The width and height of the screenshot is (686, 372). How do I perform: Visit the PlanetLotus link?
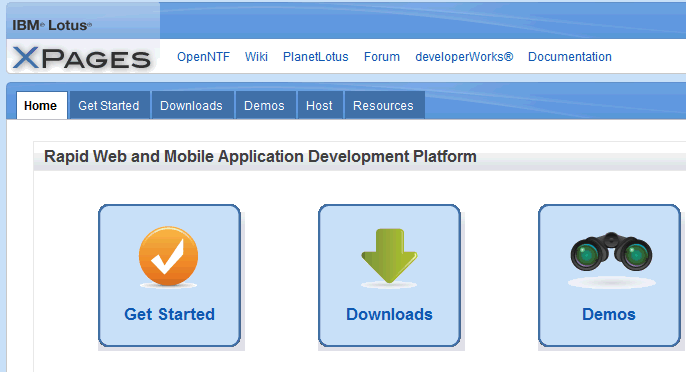[x=315, y=57]
